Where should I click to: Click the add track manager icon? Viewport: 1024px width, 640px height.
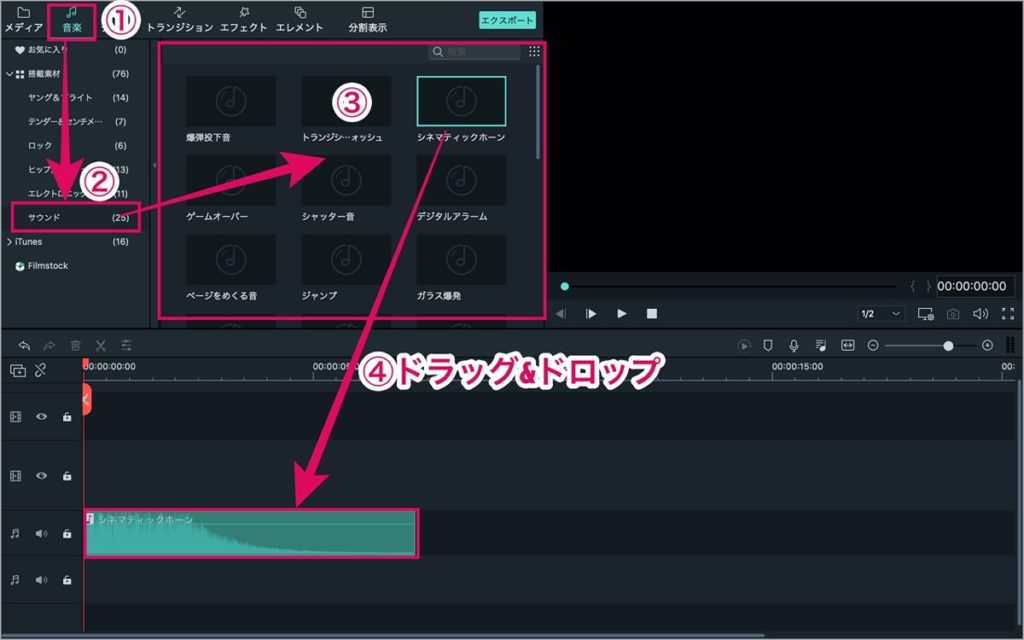tap(18, 371)
